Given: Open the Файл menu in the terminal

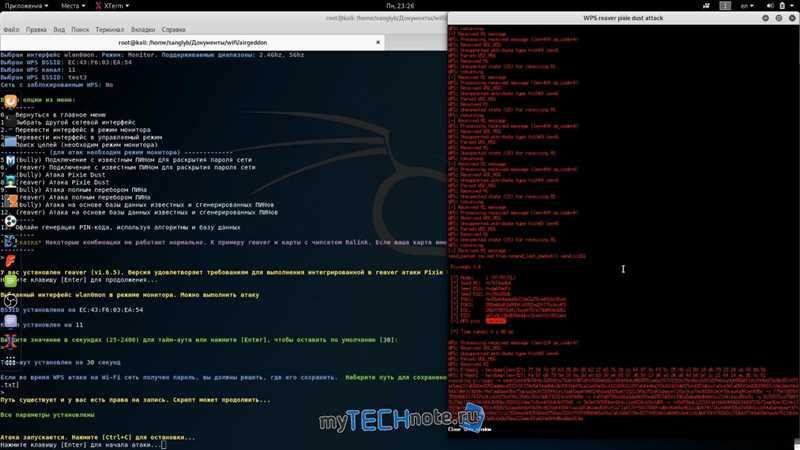Looking at the screenshot, I should 11,30.
